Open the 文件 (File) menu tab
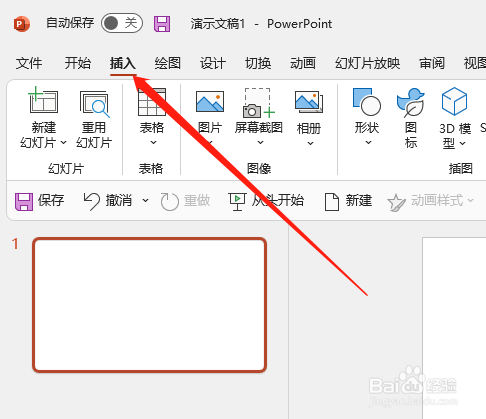 tap(29, 63)
